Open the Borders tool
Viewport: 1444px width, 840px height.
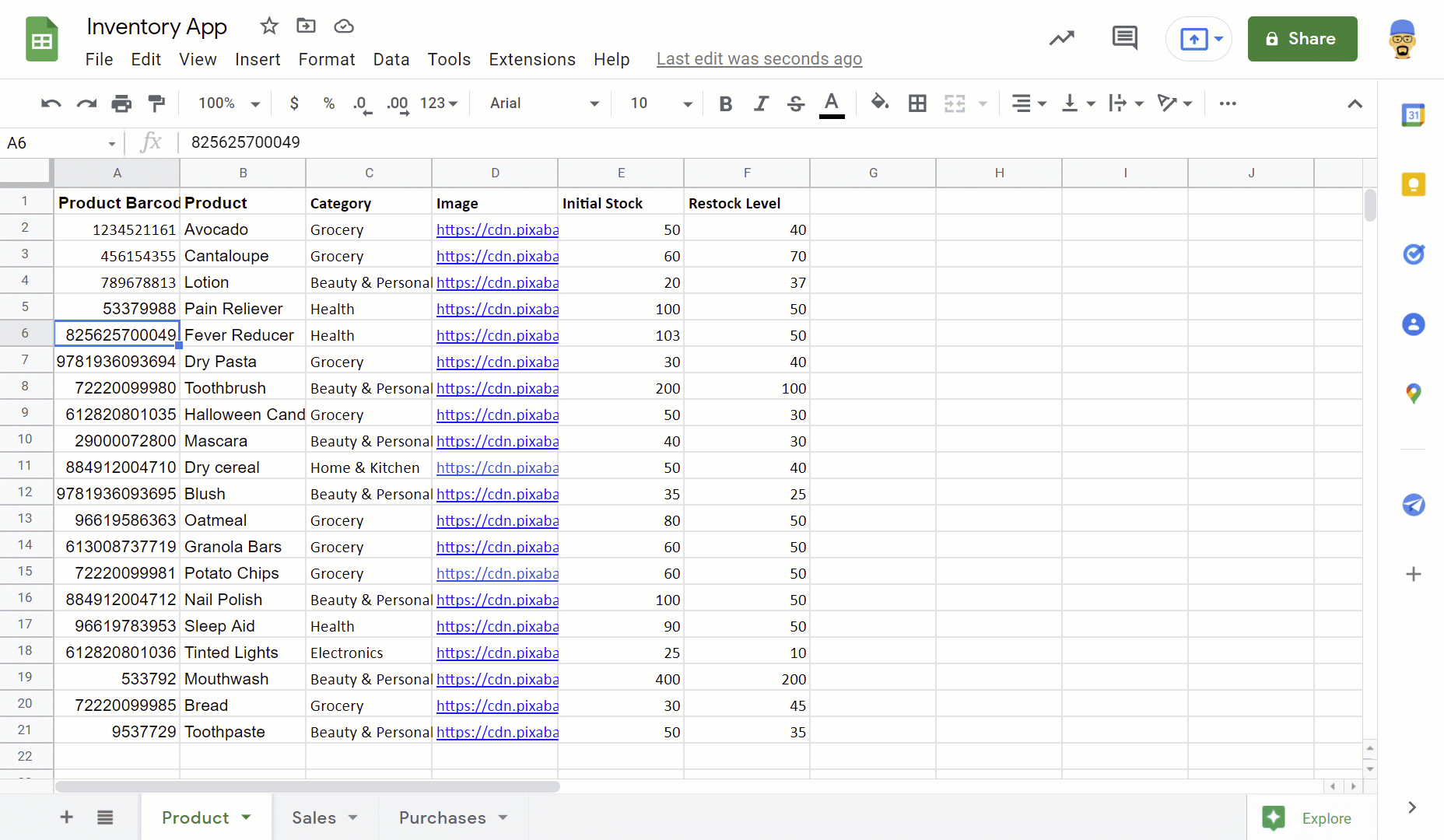click(917, 103)
